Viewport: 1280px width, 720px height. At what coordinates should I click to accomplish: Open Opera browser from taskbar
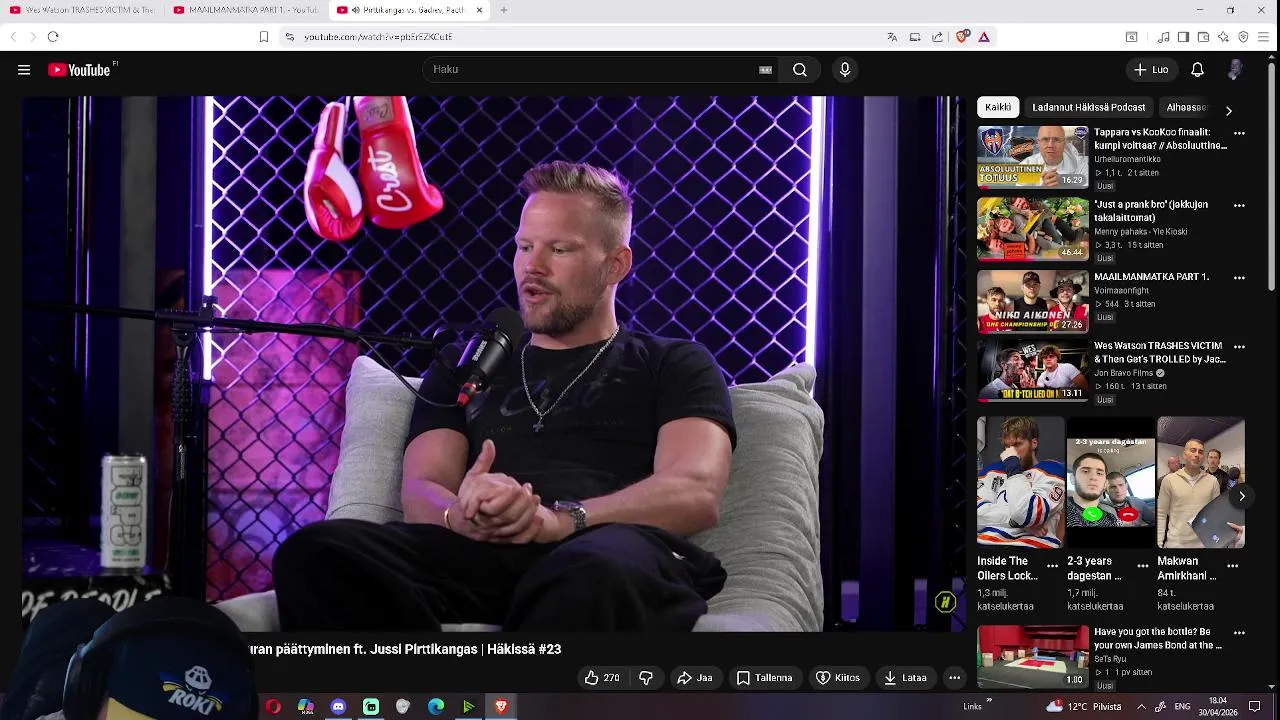273,707
